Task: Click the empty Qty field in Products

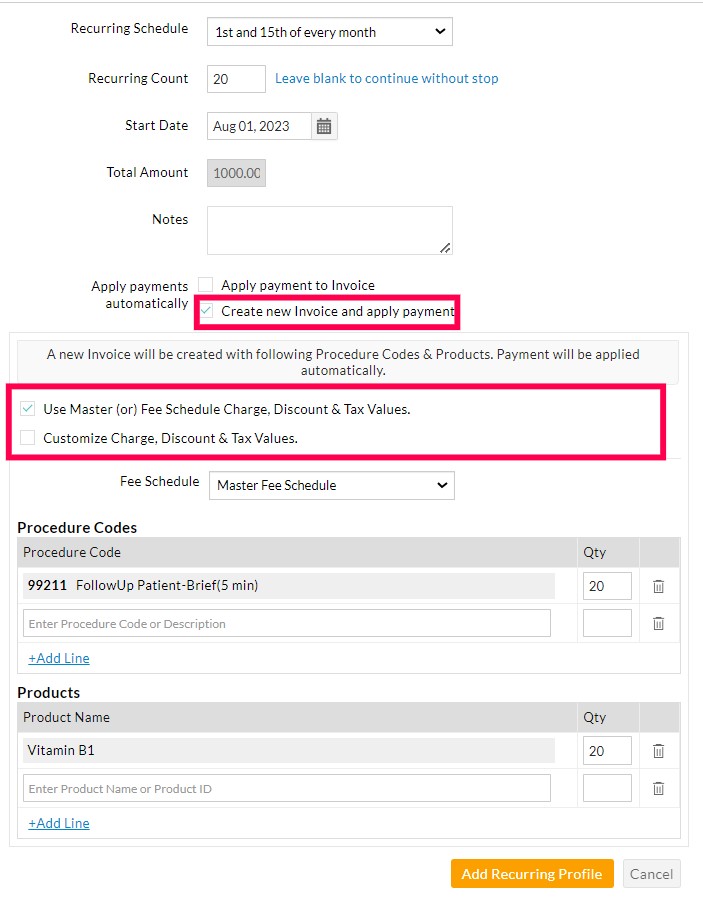Action: 607,789
